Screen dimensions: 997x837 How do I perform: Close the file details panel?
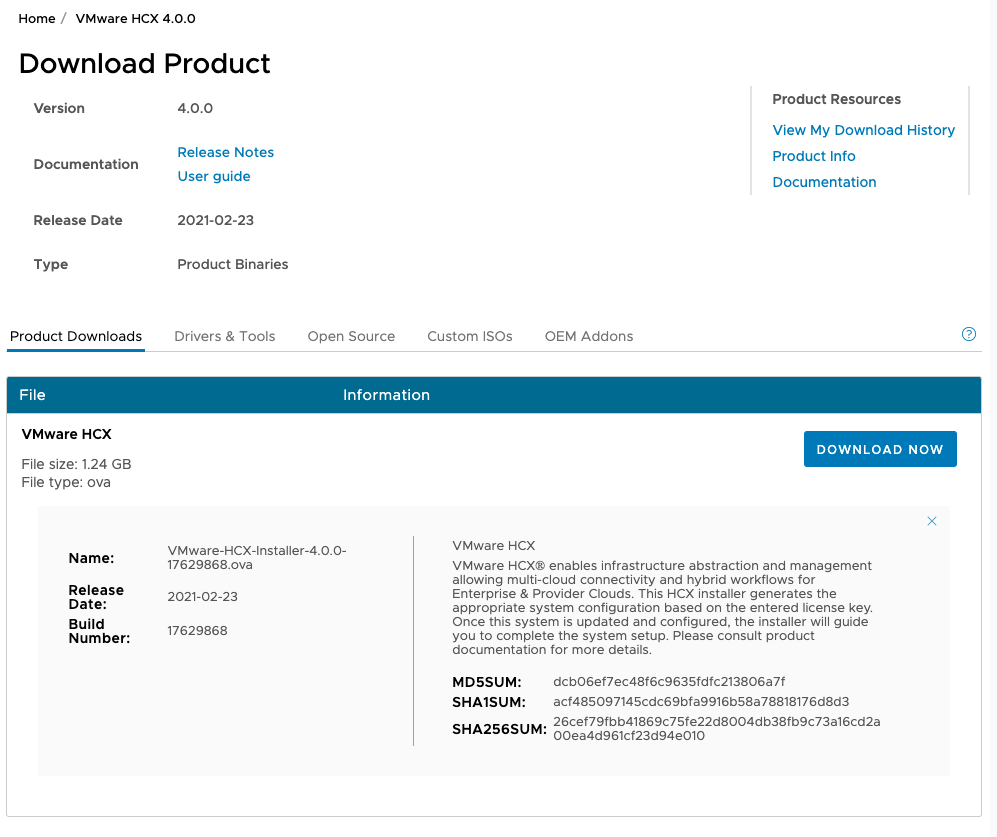coord(931,521)
